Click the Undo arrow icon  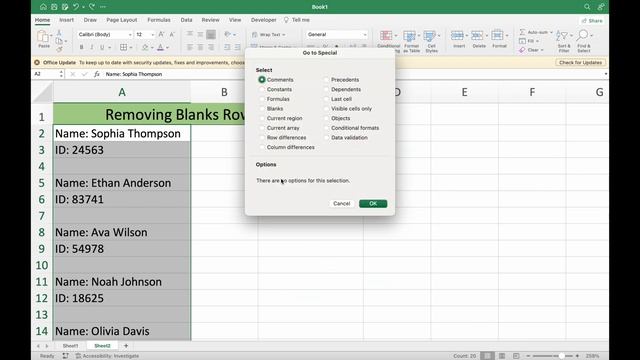76,7
